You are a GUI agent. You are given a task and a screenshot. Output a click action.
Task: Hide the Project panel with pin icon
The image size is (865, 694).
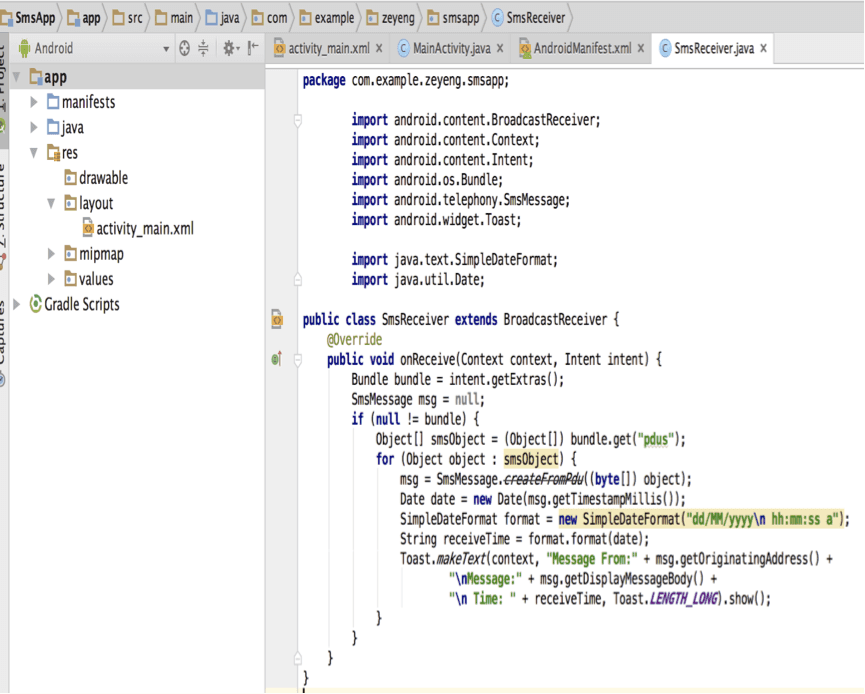point(253,48)
